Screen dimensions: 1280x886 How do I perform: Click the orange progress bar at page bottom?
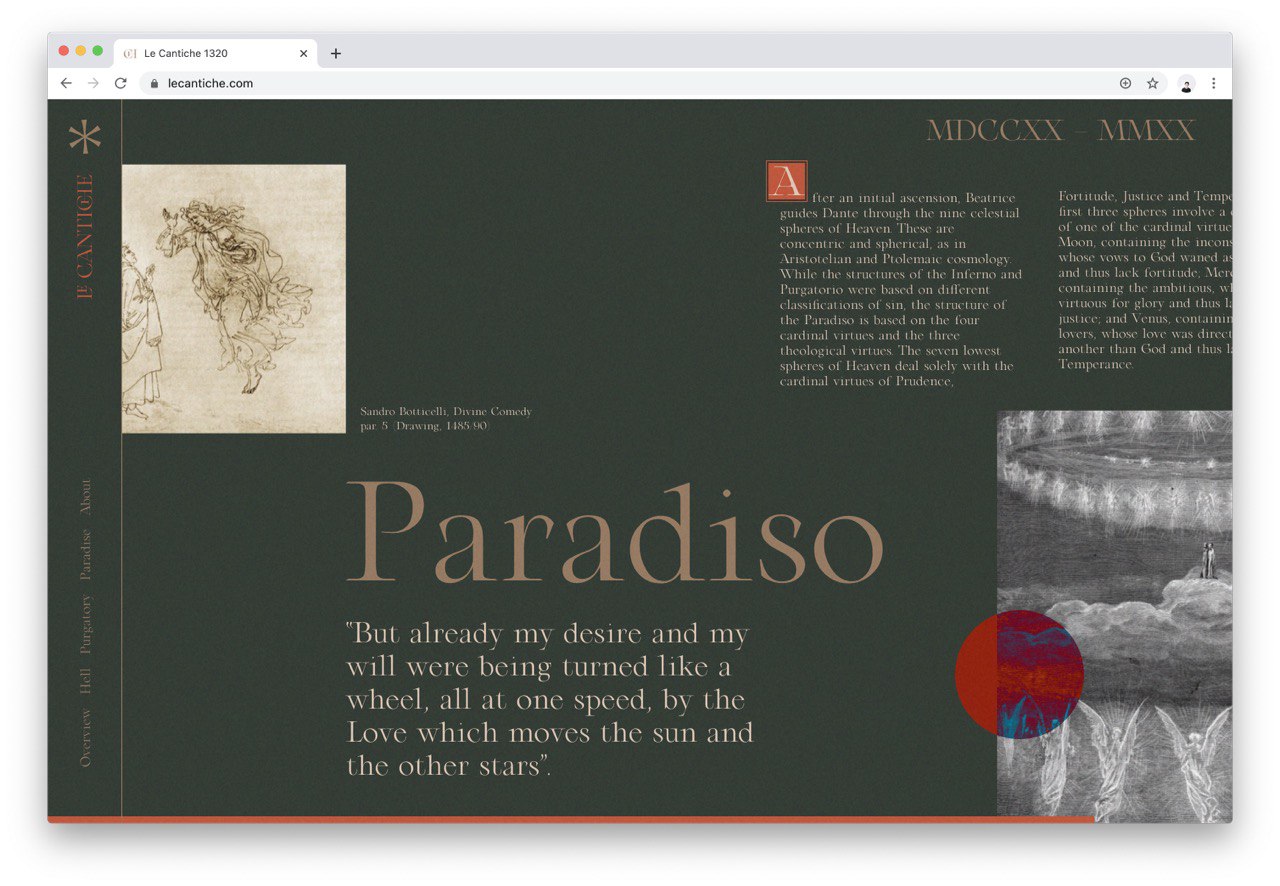(571, 819)
